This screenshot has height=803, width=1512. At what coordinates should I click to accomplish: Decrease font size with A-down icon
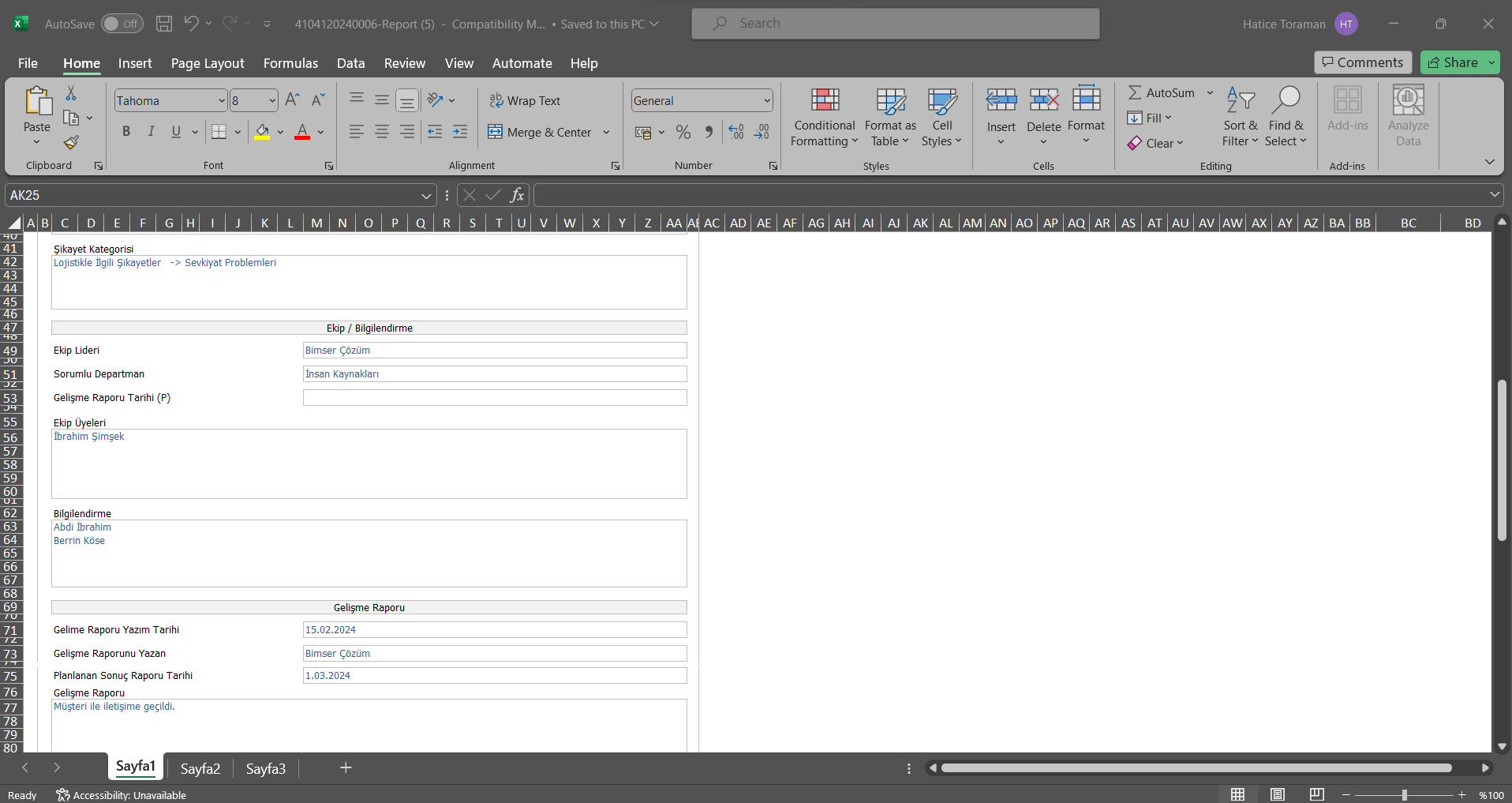318,100
